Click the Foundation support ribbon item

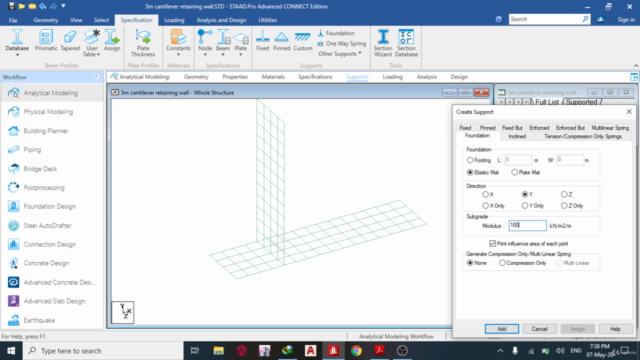click(336, 33)
